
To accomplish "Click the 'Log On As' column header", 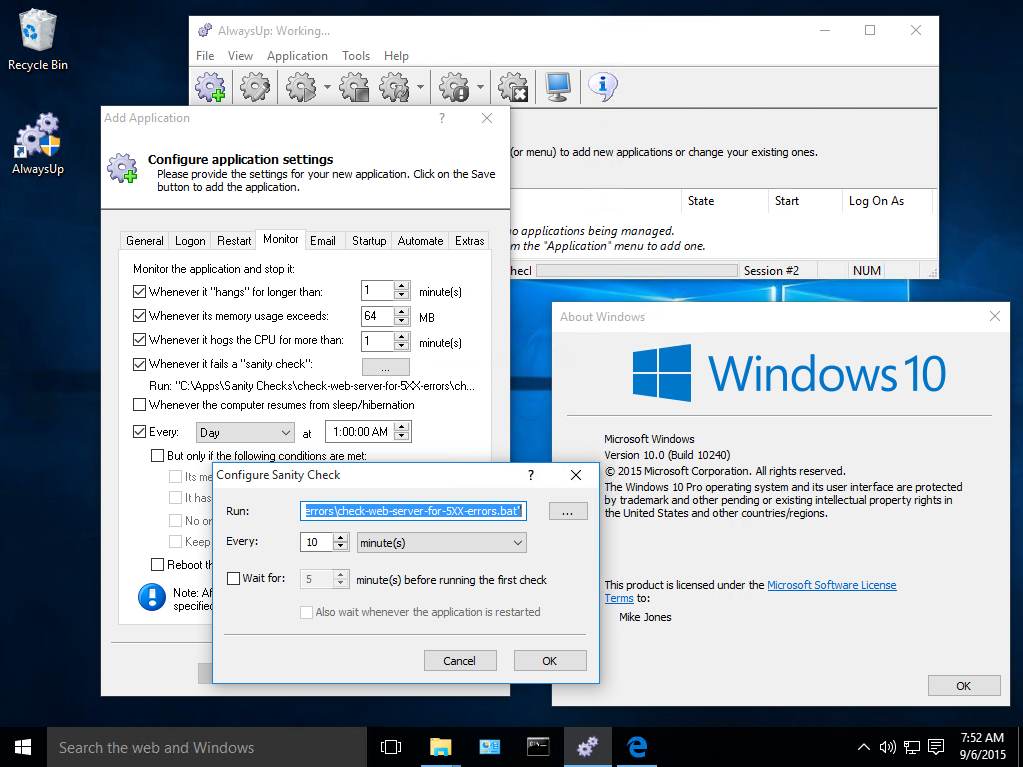I will coord(887,201).
